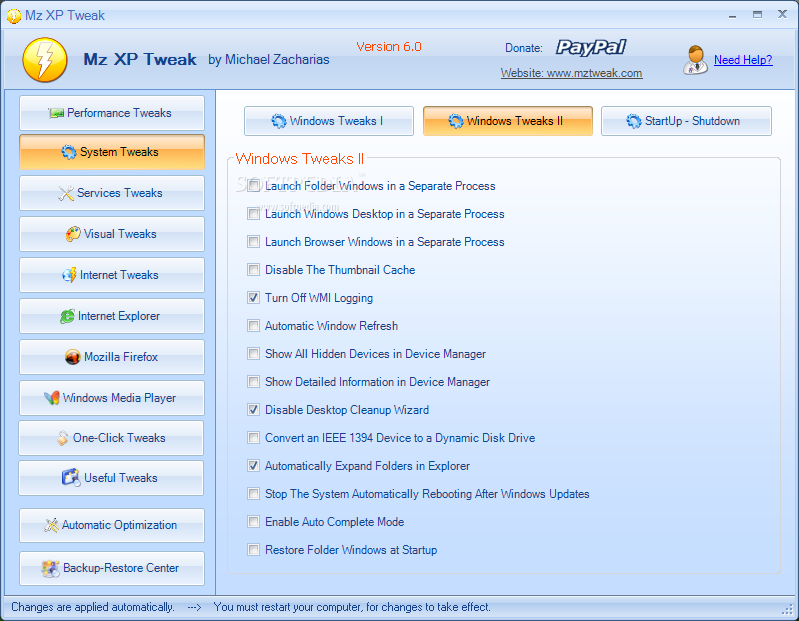Screen dimensions: 799x621
Task: Click the One-Click Tweaks icon
Action: pos(62,438)
